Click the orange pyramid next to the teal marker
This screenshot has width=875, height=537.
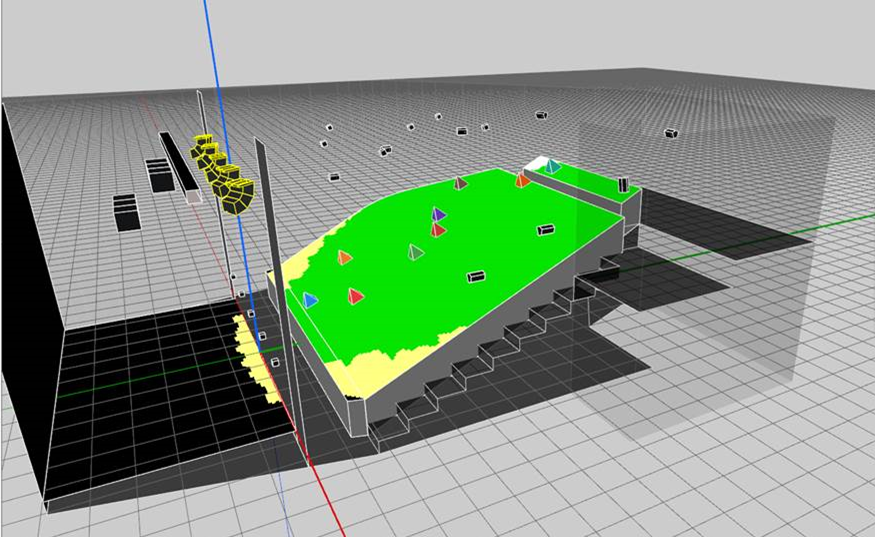coord(521,180)
